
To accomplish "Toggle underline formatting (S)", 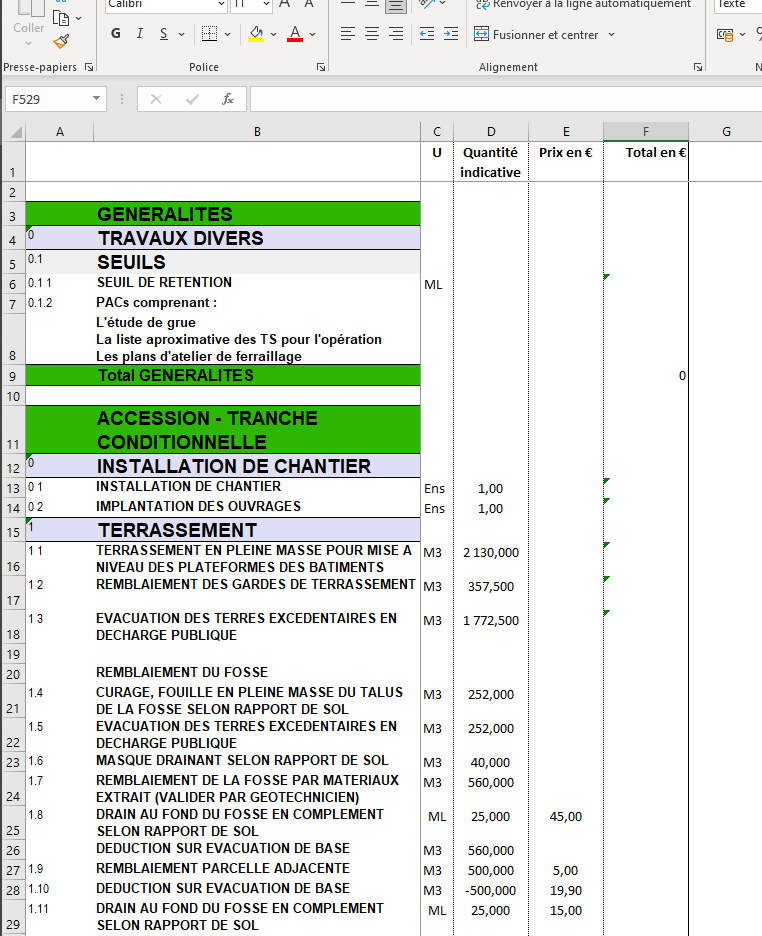I will tap(163, 33).
